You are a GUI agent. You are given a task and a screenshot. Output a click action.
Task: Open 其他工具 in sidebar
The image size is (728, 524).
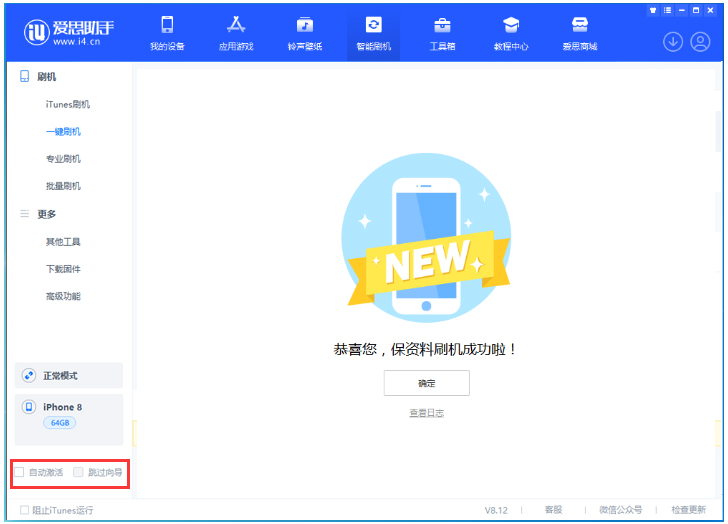[63, 242]
